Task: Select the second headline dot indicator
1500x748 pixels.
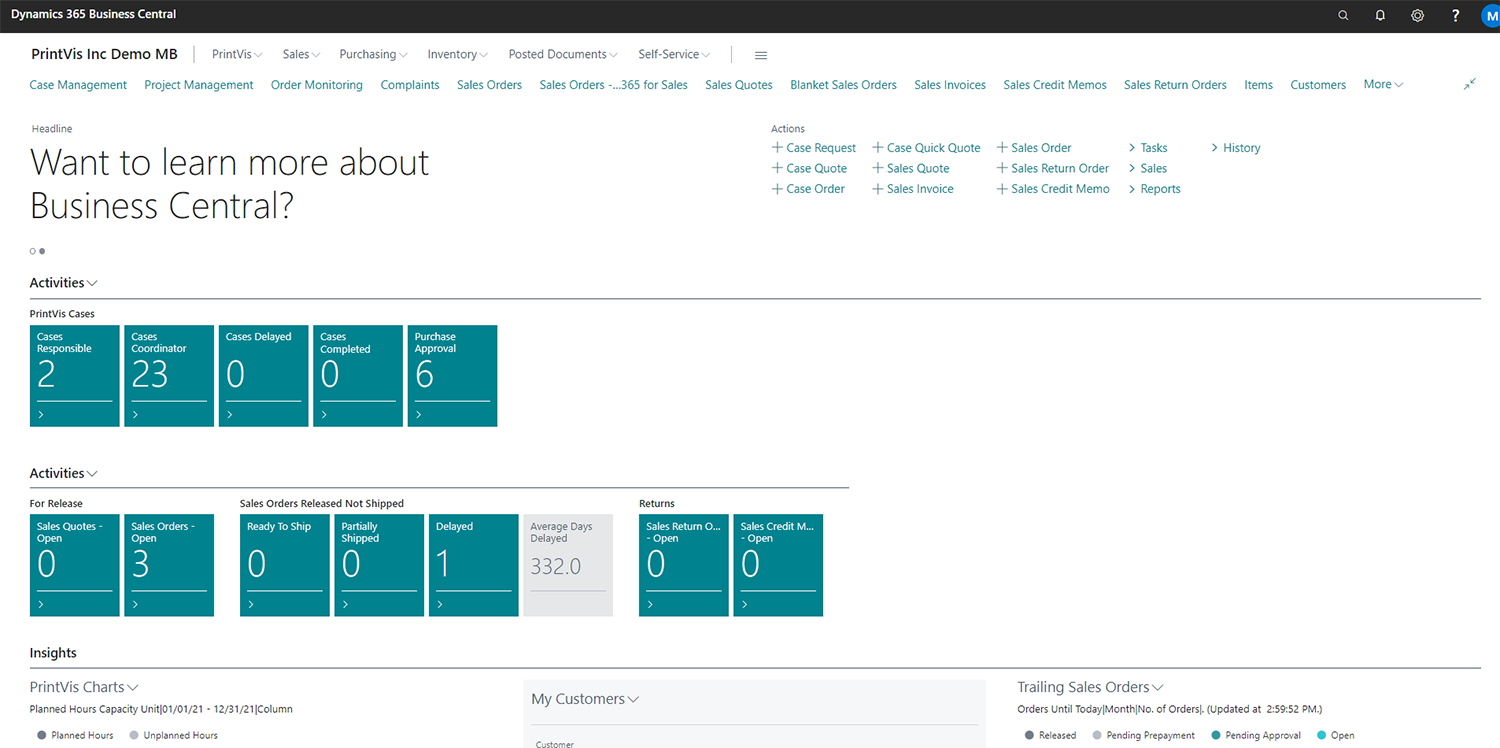Action: (x=42, y=251)
